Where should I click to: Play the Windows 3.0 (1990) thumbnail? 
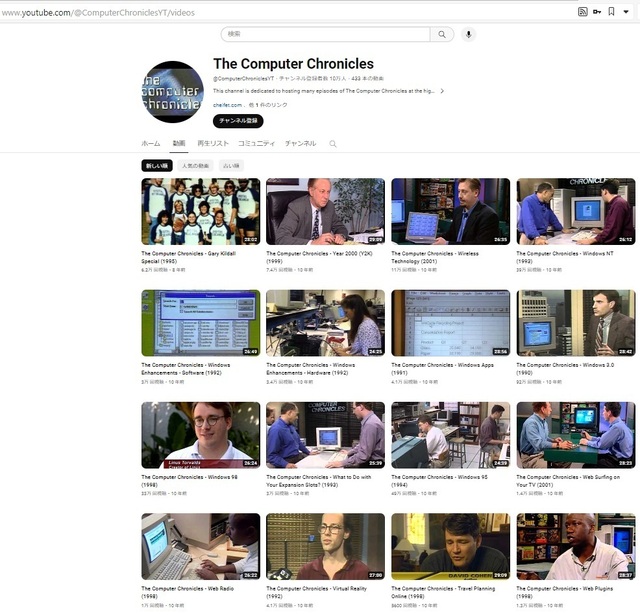tap(576, 323)
